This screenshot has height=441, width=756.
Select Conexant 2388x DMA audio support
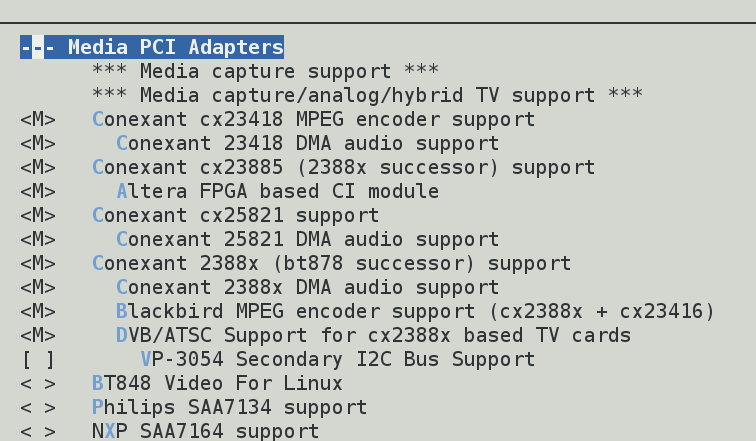coord(307,288)
